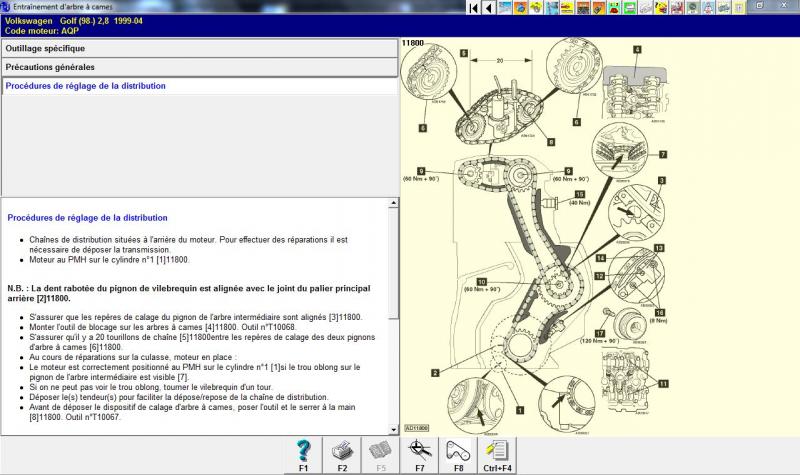Image resolution: width=800 pixels, height=475 pixels.
Task: Click the AD11800 diagram reference label
Action: pos(417,428)
